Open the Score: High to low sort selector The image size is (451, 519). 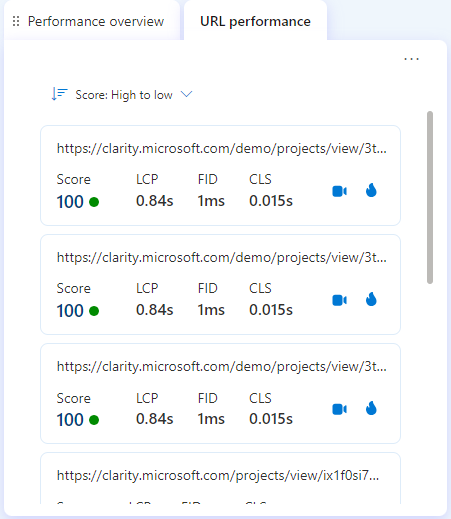tap(122, 95)
